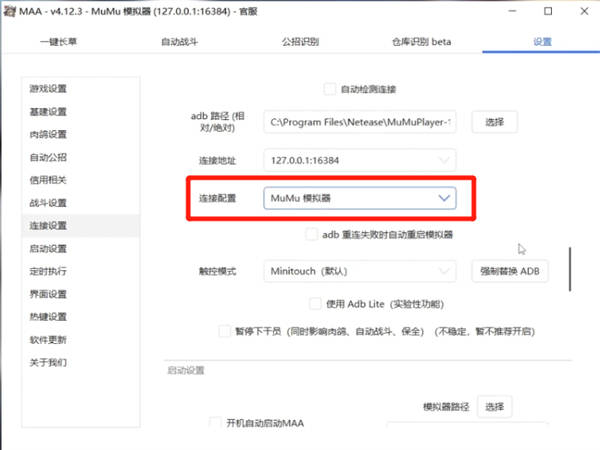Click the 选择 button for 模拟器路径

click(x=492, y=406)
